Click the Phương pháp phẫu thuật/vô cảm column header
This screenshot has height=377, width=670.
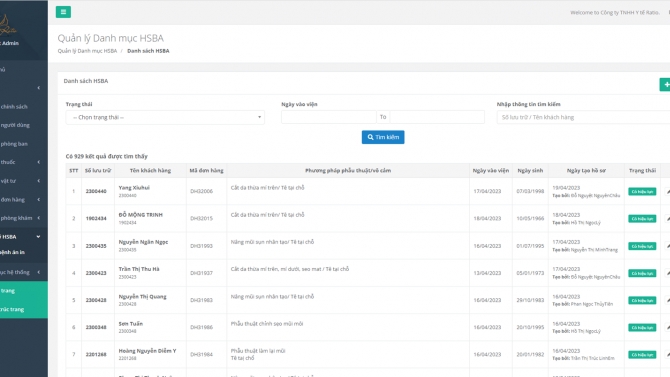[x=348, y=171]
